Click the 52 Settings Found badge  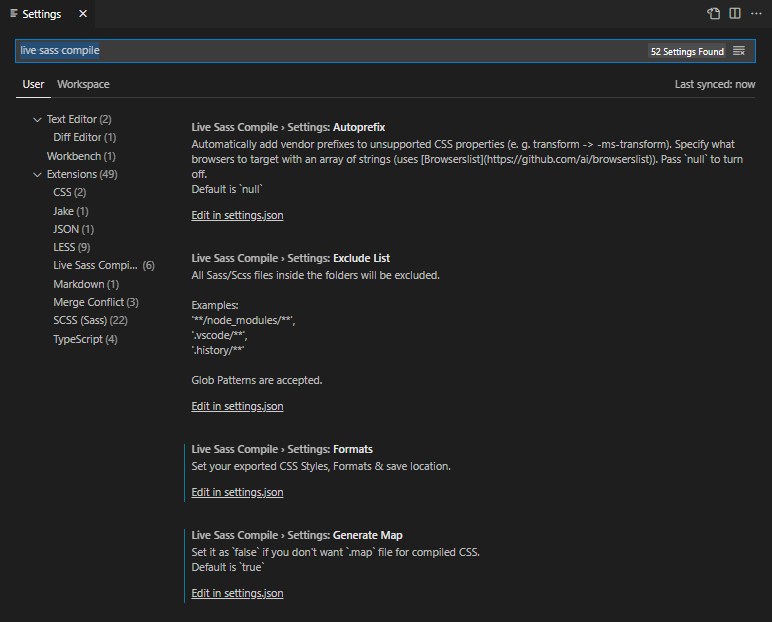[687, 51]
